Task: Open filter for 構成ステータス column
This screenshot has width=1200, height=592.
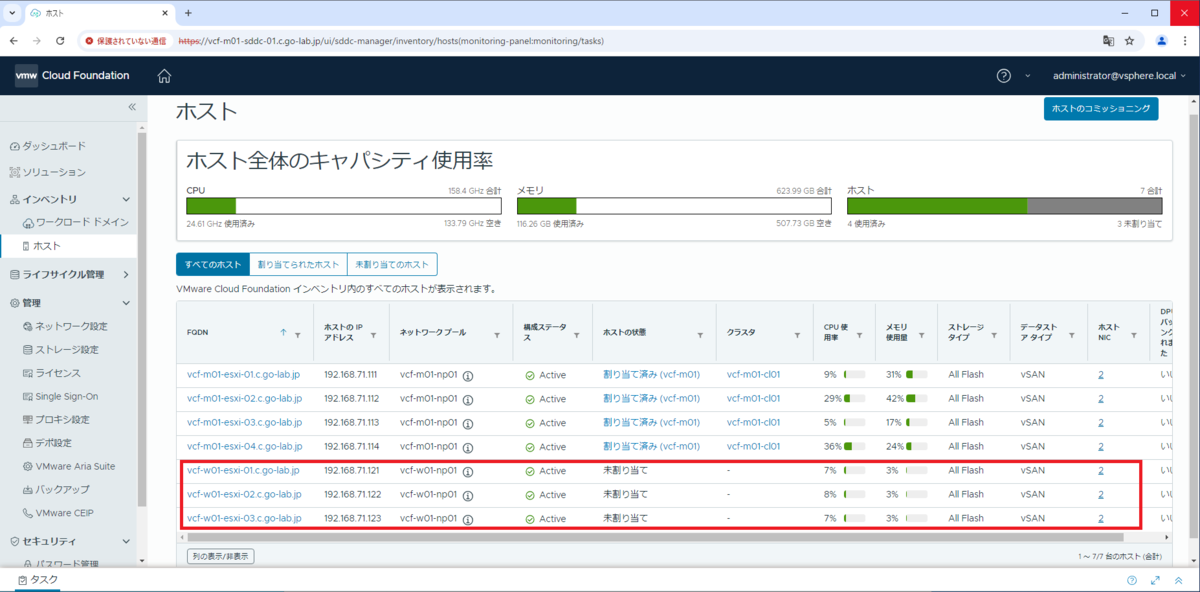Action: pos(579,335)
